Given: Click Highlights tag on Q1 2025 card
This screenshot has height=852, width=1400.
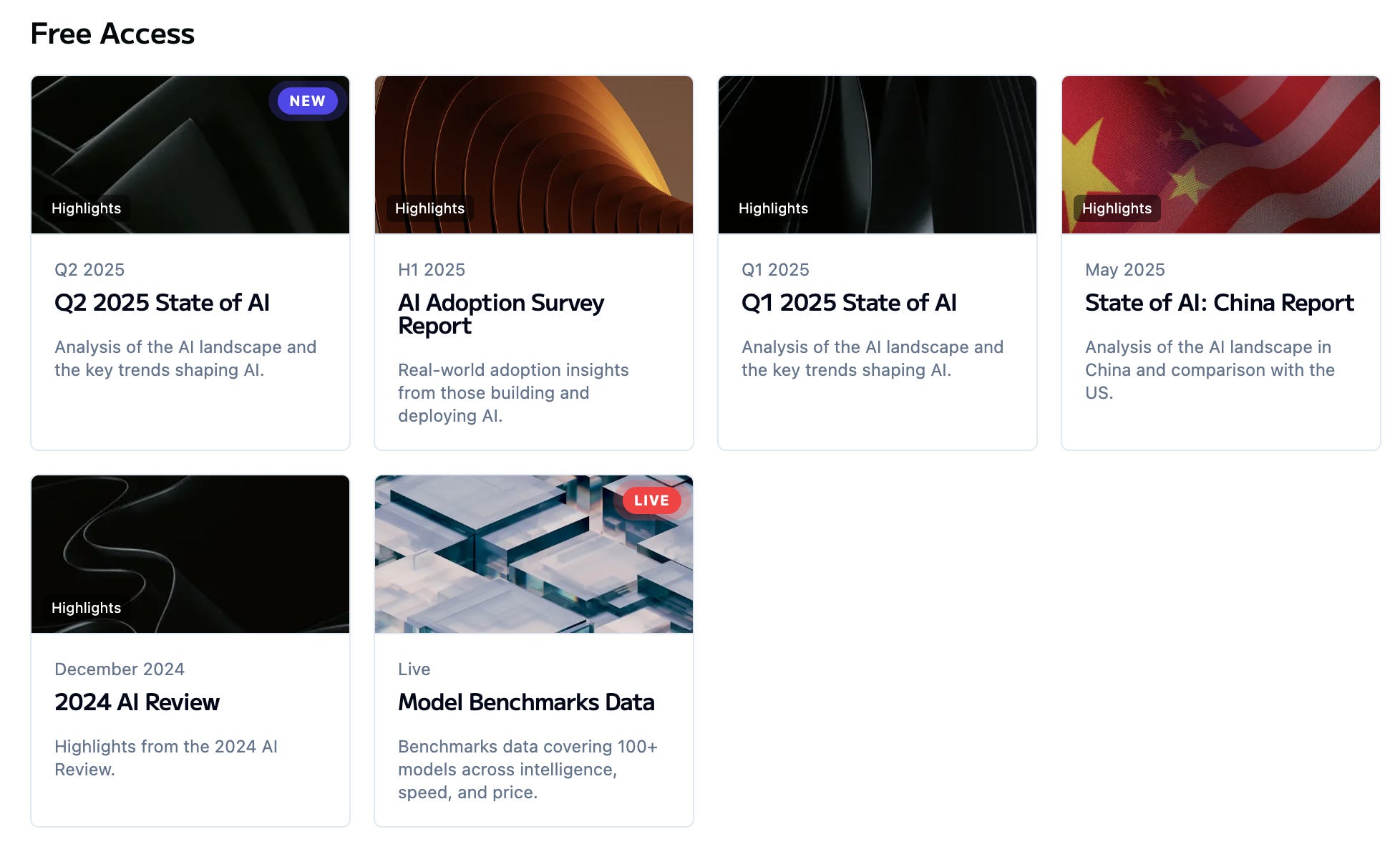Looking at the screenshot, I should (x=773, y=208).
